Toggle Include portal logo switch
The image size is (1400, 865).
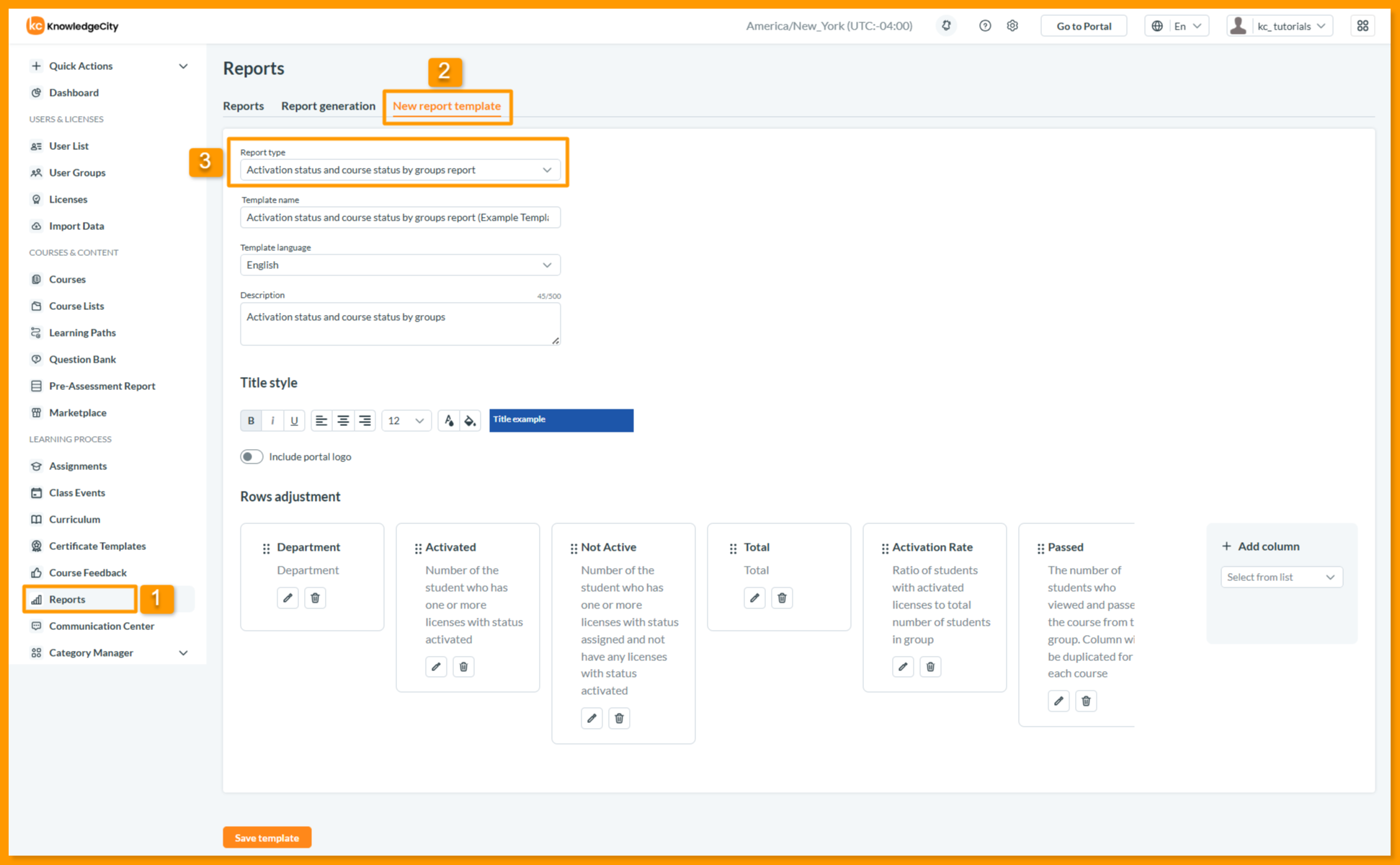251,456
